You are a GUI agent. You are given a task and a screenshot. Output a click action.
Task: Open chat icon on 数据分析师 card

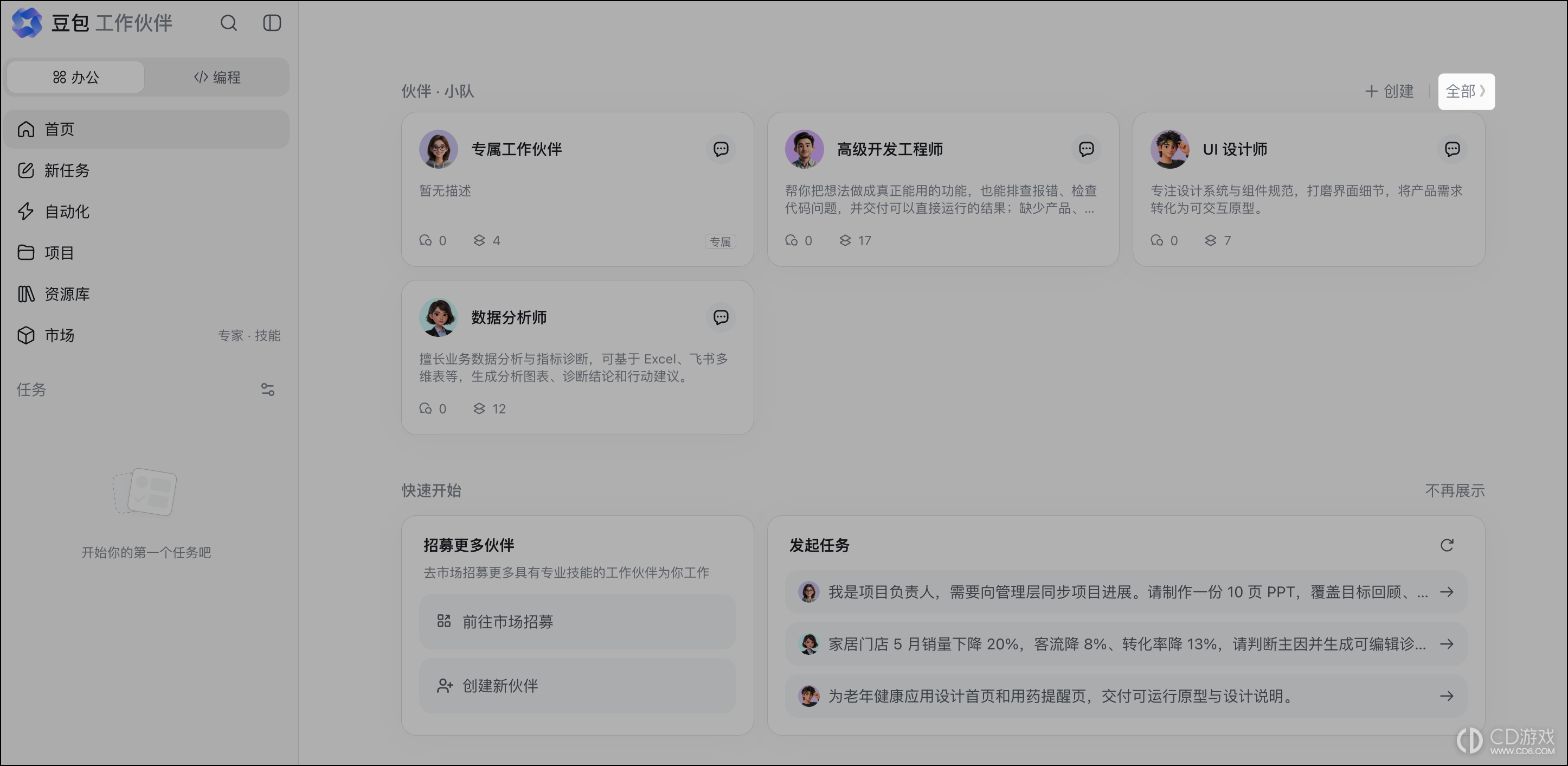(721, 317)
